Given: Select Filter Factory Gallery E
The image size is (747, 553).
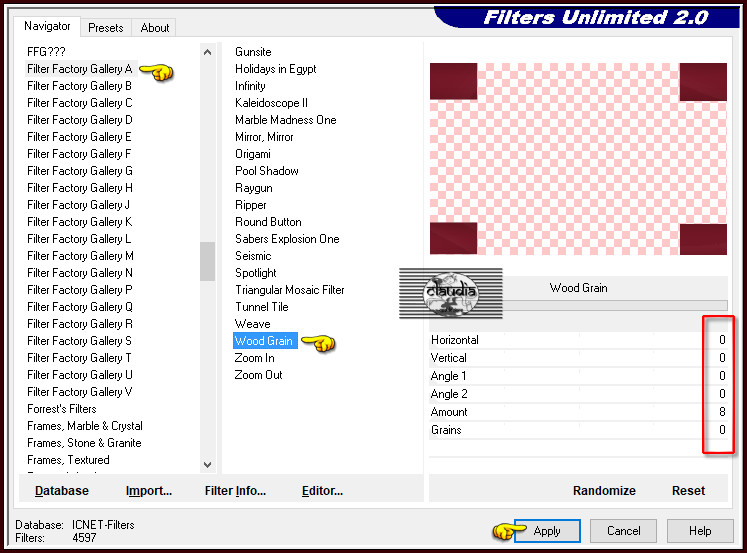Looking at the screenshot, I should [79, 137].
